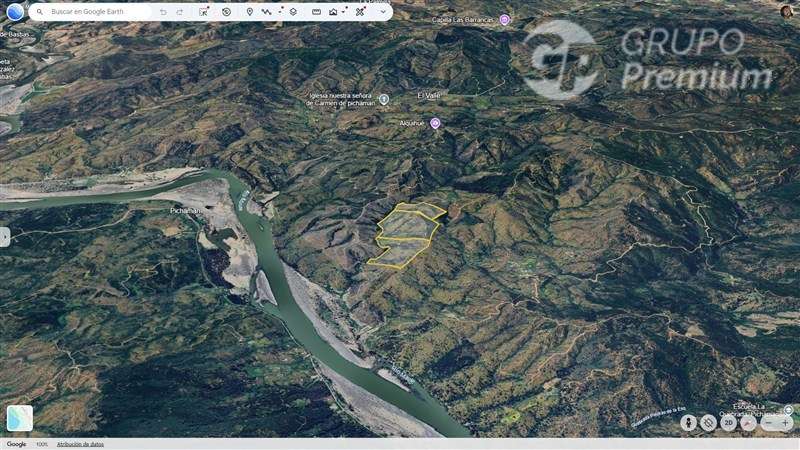Viewport: 800px width, 450px height.
Task: Open the user account avatar
Action: (x=787, y=11)
